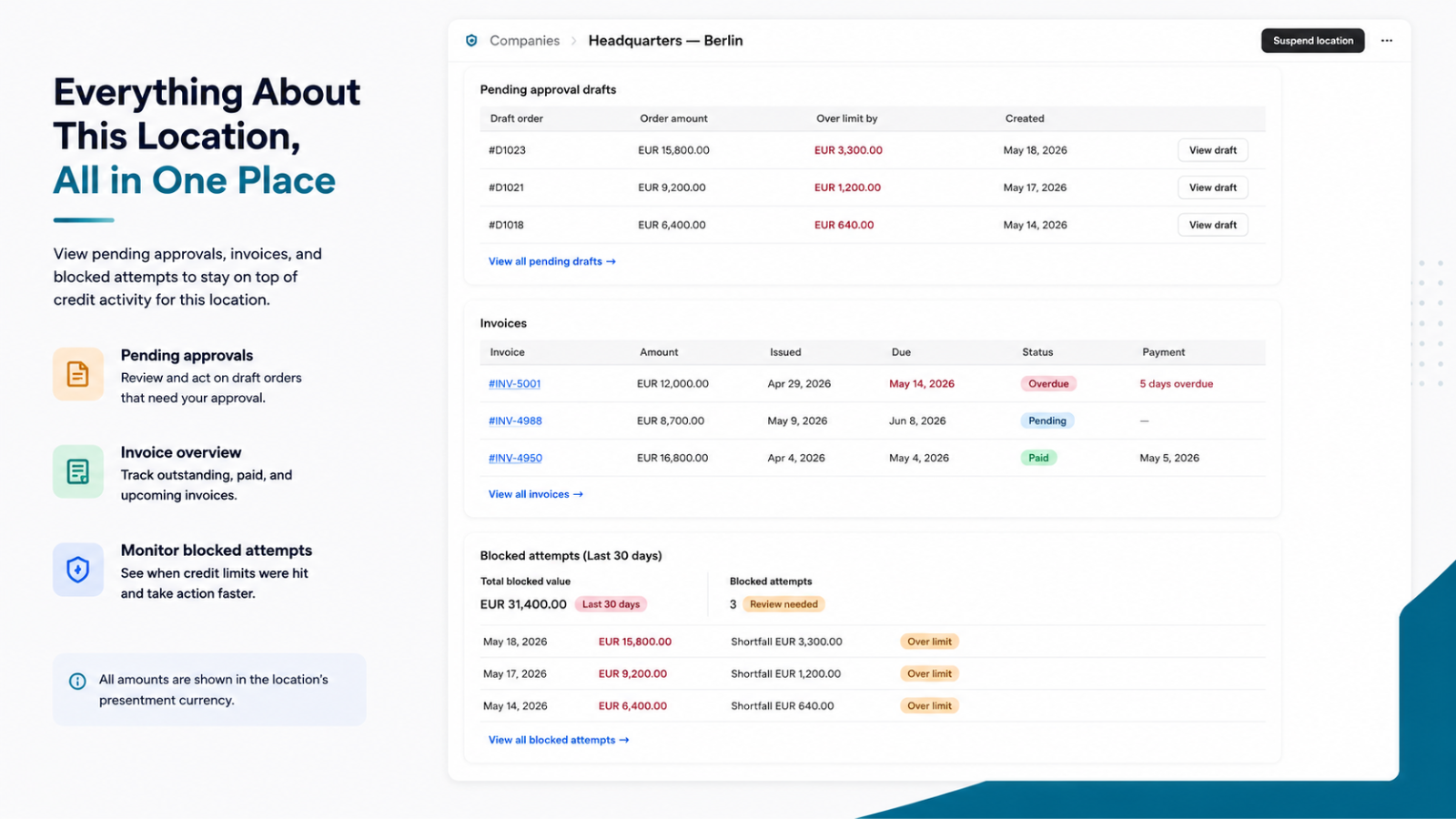Click the Overdue status badge

1048,384
